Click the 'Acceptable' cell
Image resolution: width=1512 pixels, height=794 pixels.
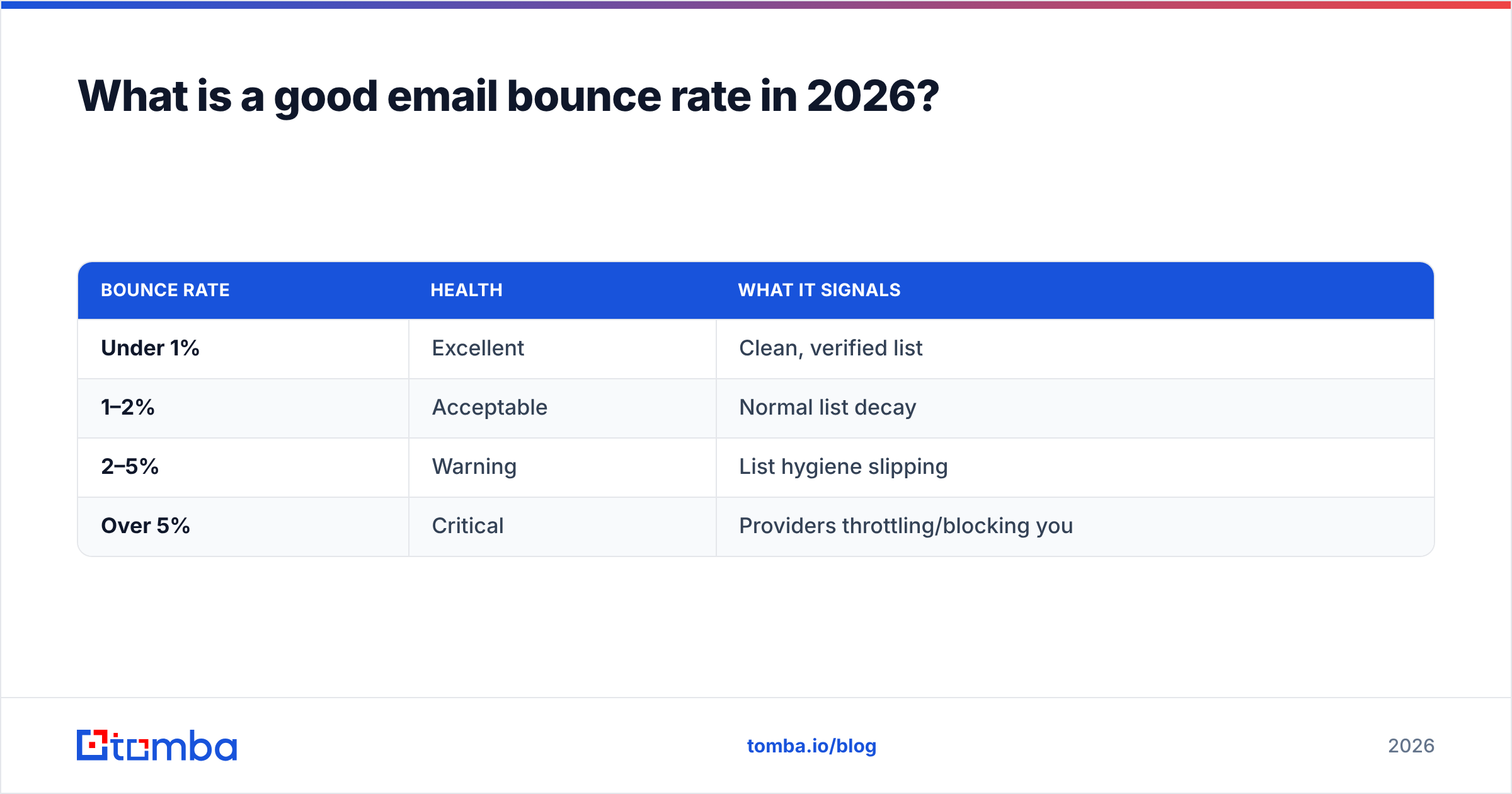tap(563, 408)
